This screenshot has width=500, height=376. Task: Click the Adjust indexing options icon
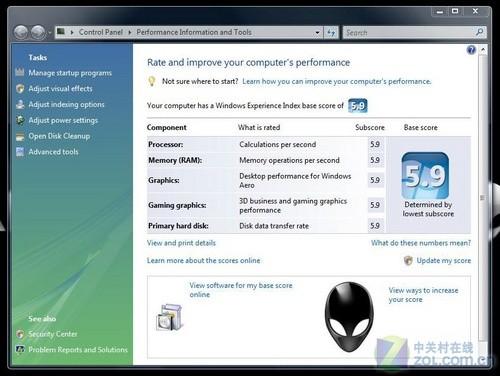(20, 104)
